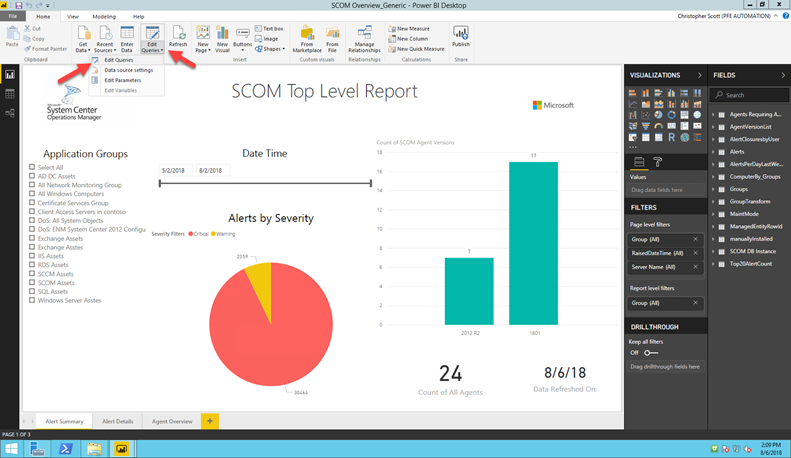Publish the report
The width and height of the screenshot is (791, 458).
[x=461, y=36]
